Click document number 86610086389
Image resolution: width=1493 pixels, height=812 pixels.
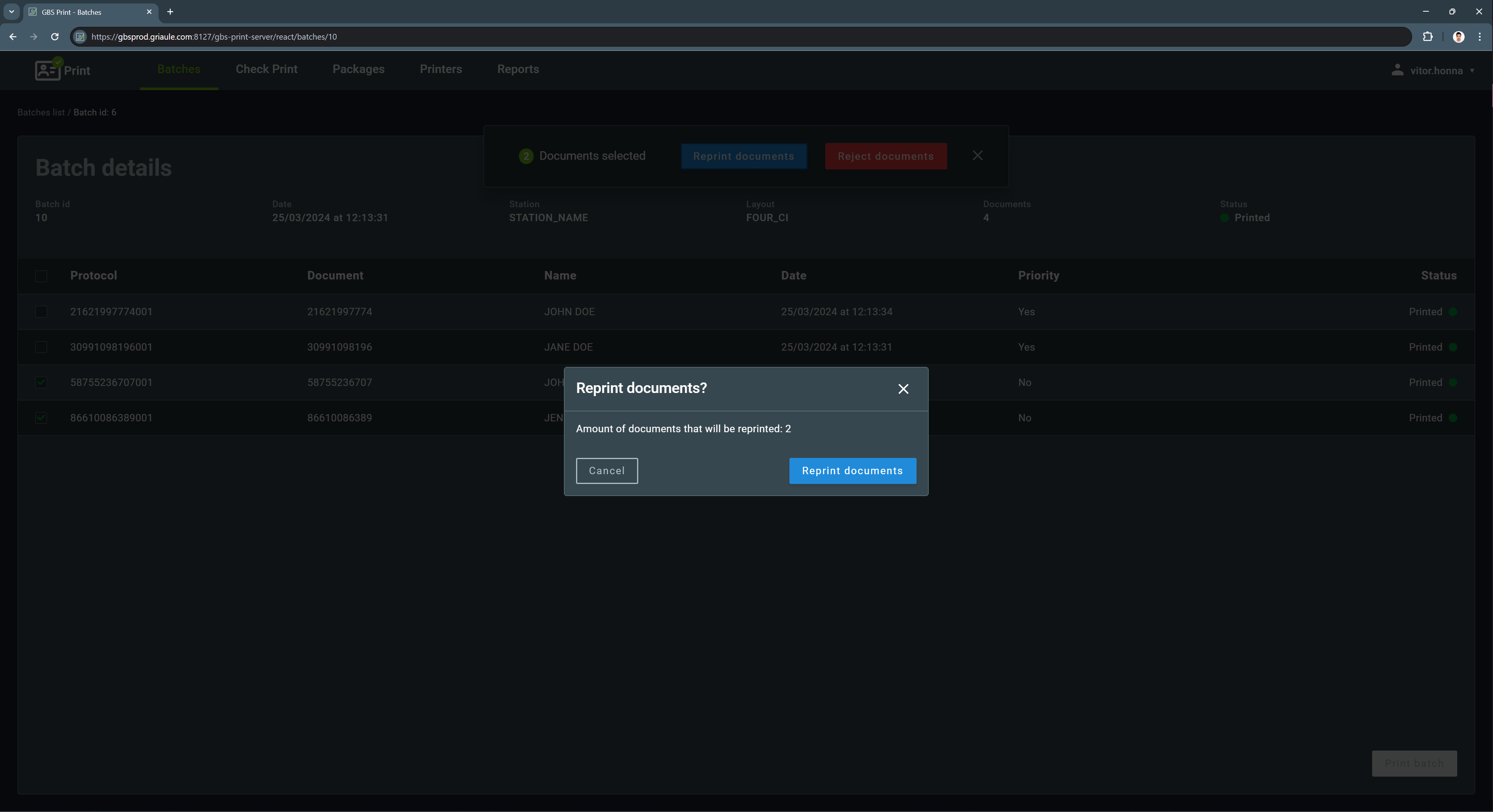340,418
